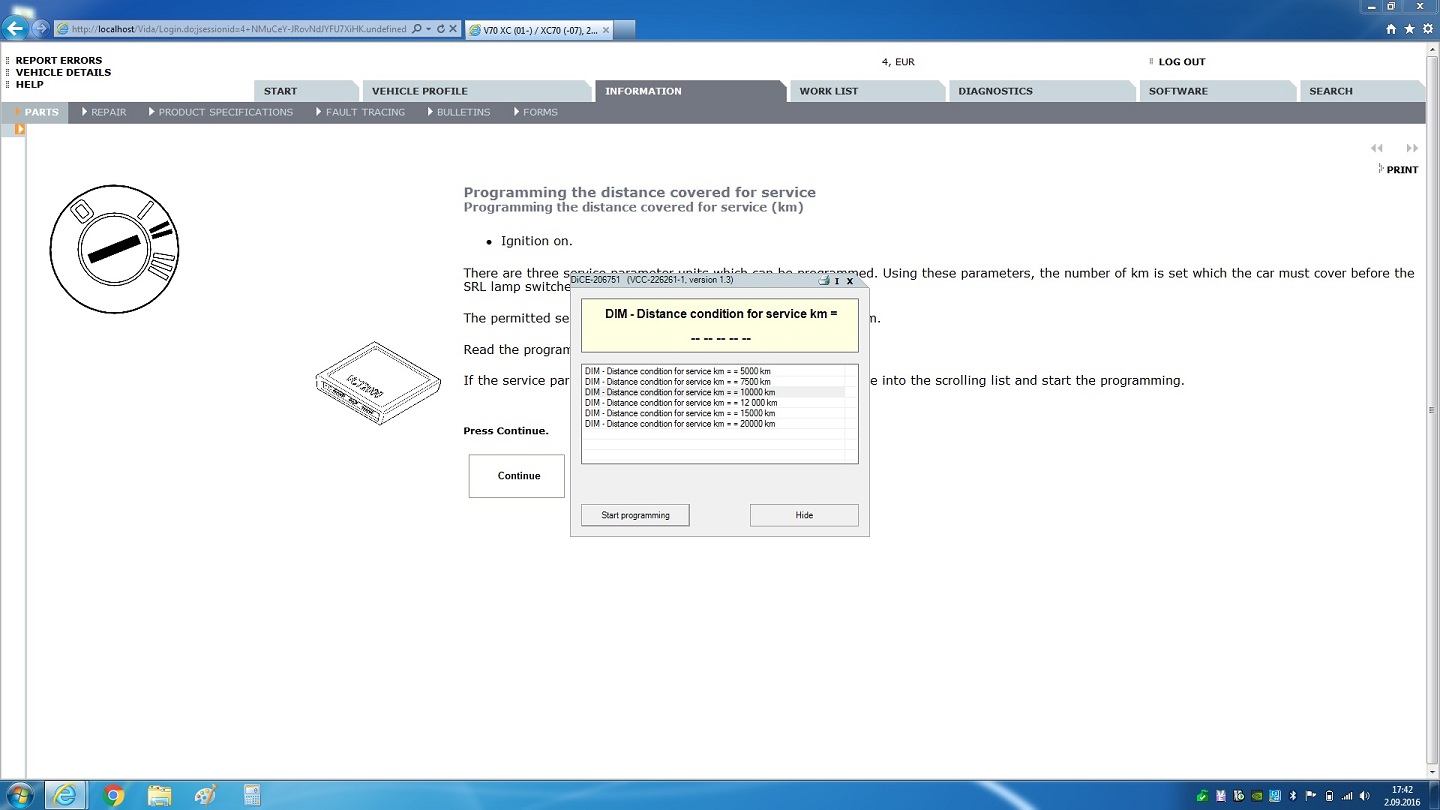Click the browser back arrow button

[x=15, y=29]
